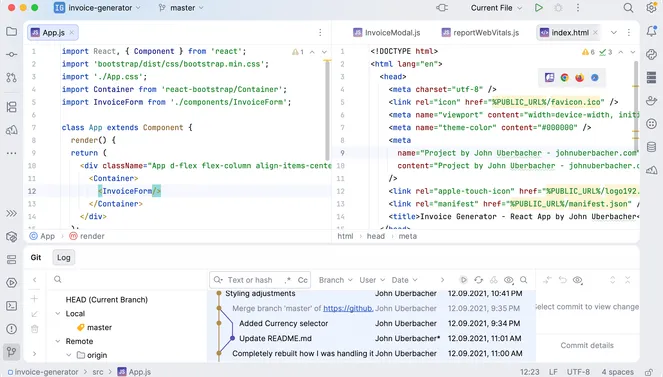Switch to the App.js editor tab
The image size is (663, 377).
coord(53,33)
